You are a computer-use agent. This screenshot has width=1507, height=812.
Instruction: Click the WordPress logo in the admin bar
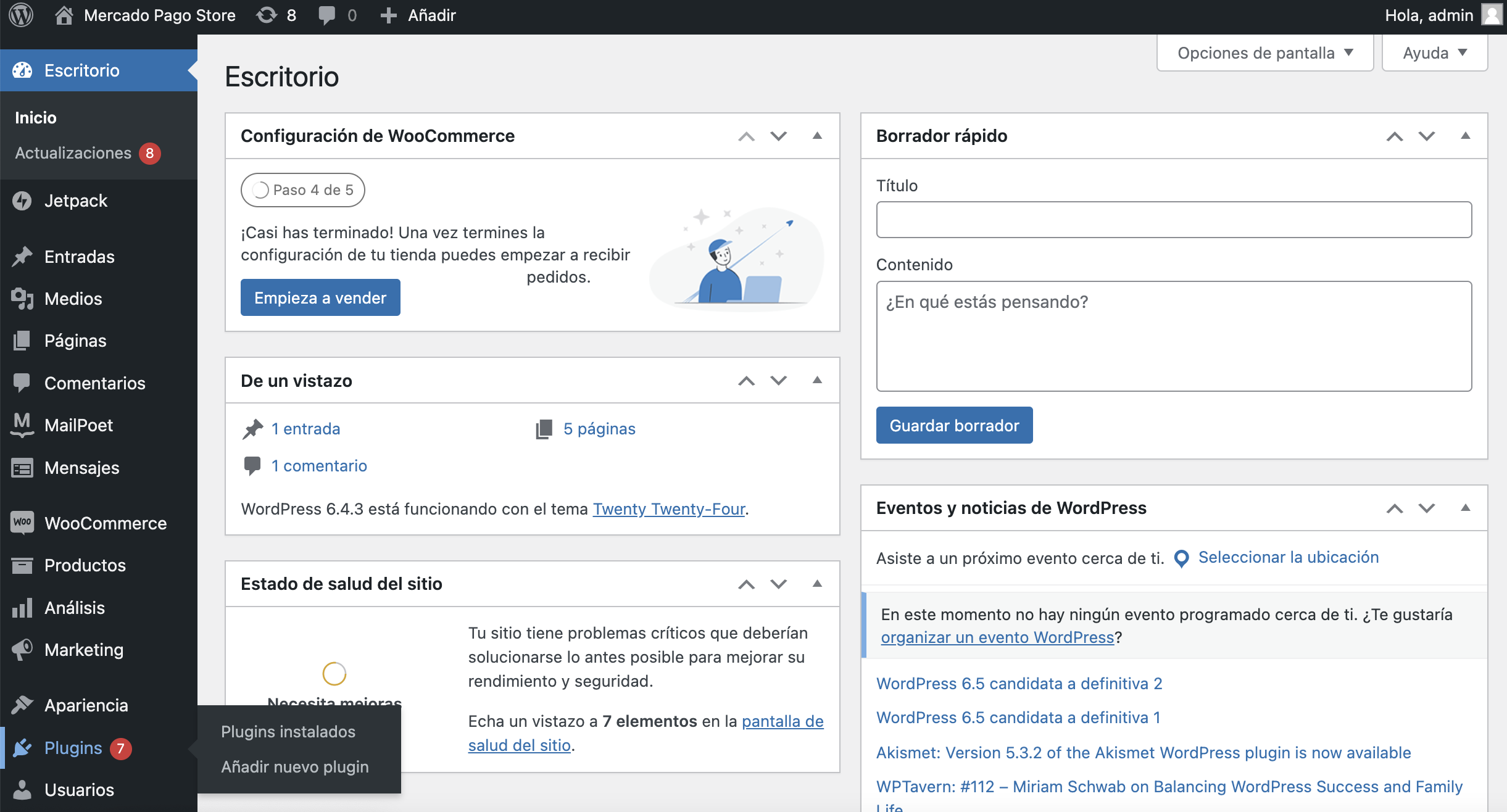click(21, 15)
